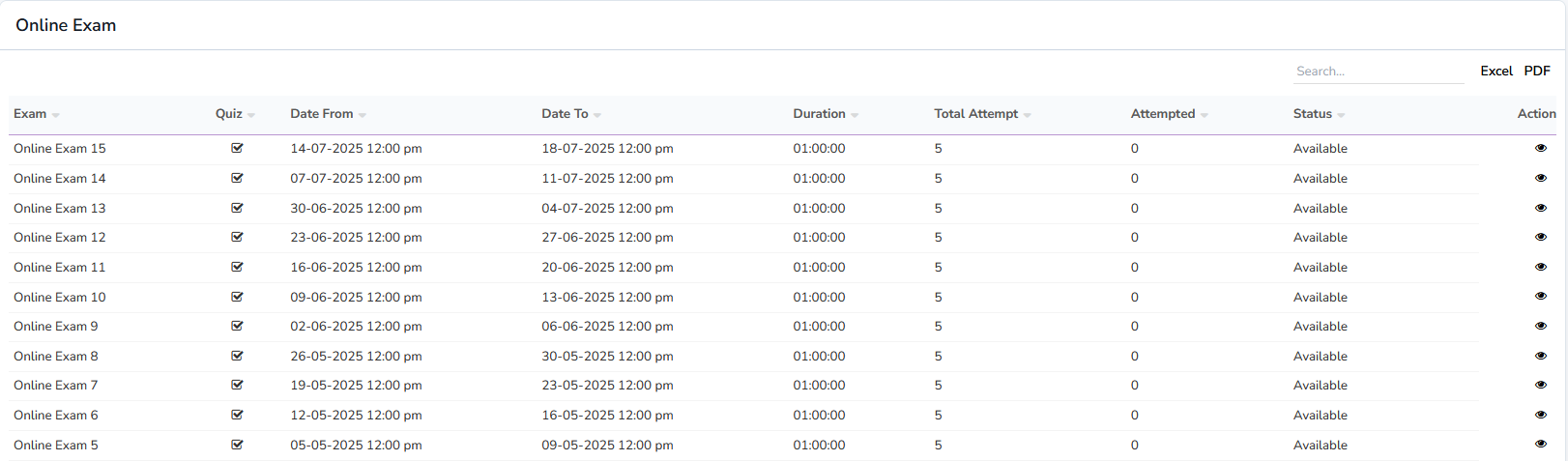View Online Exam 13 via eye icon
Screen dimensions: 1568x461
(x=1540, y=208)
